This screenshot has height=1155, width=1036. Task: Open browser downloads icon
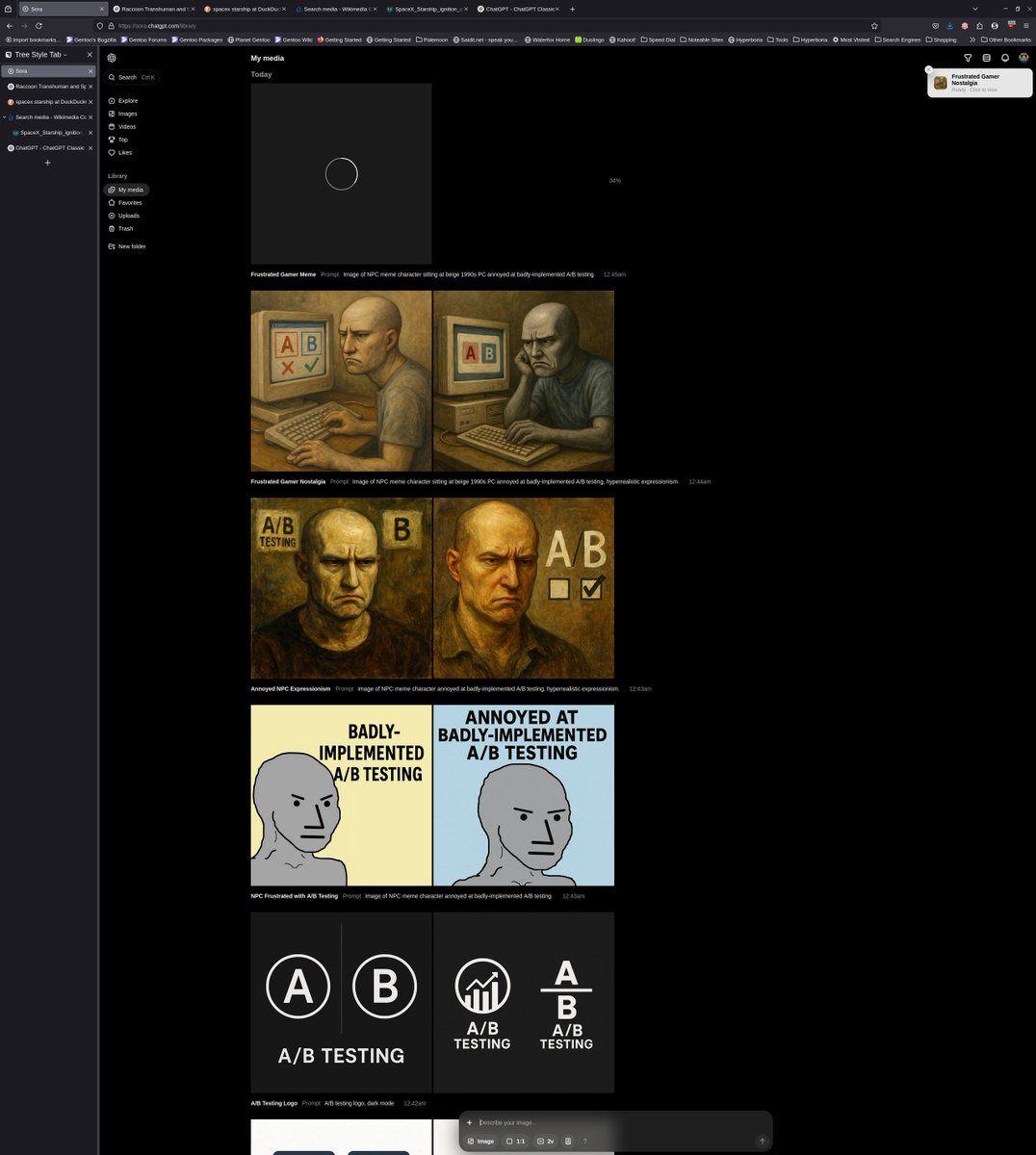tap(949, 26)
